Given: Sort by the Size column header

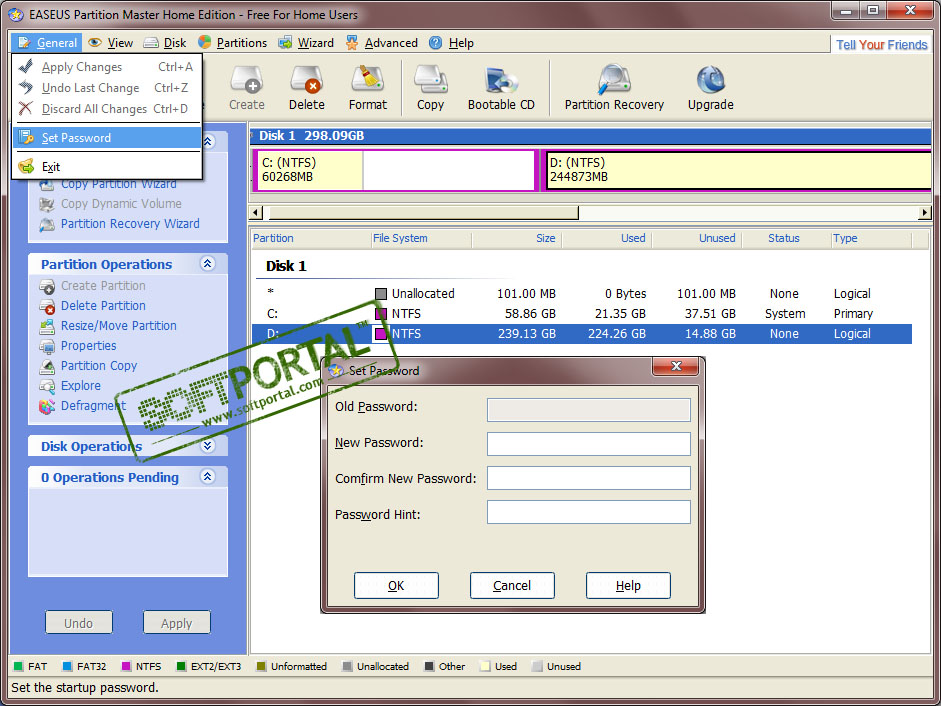Looking at the screenshot, I should (x=517, y=238).
